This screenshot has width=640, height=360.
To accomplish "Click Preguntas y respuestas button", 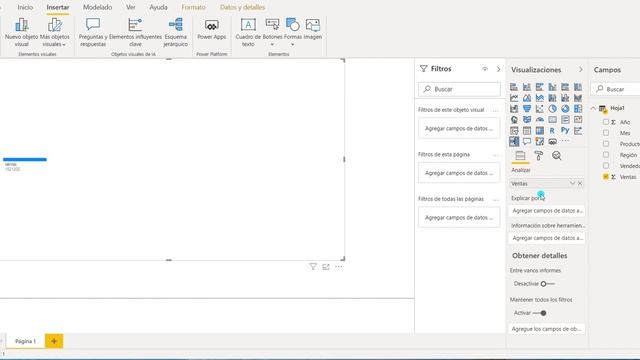I will click(93, 33).
